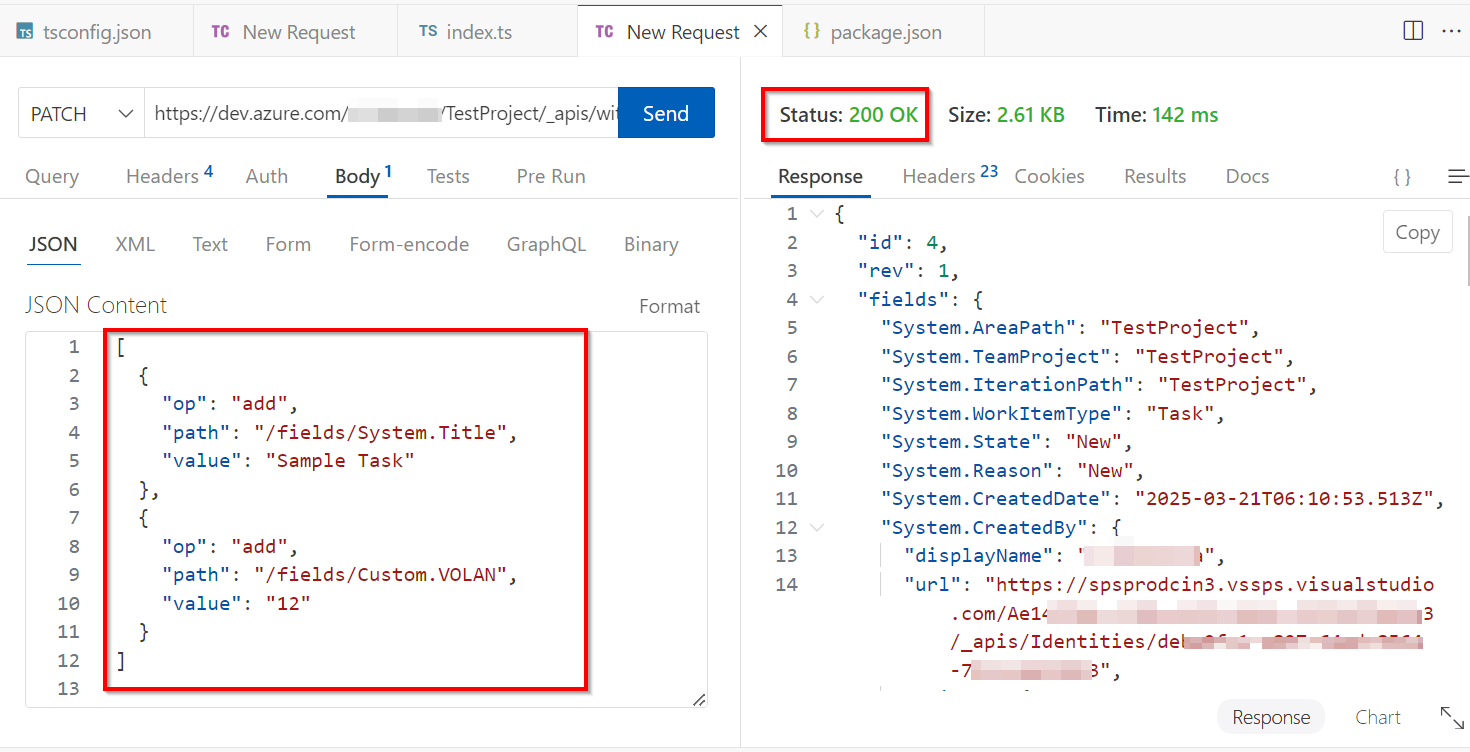Select the JSON body type
The image size is (1470, 752).
click(x=53, y=244)
